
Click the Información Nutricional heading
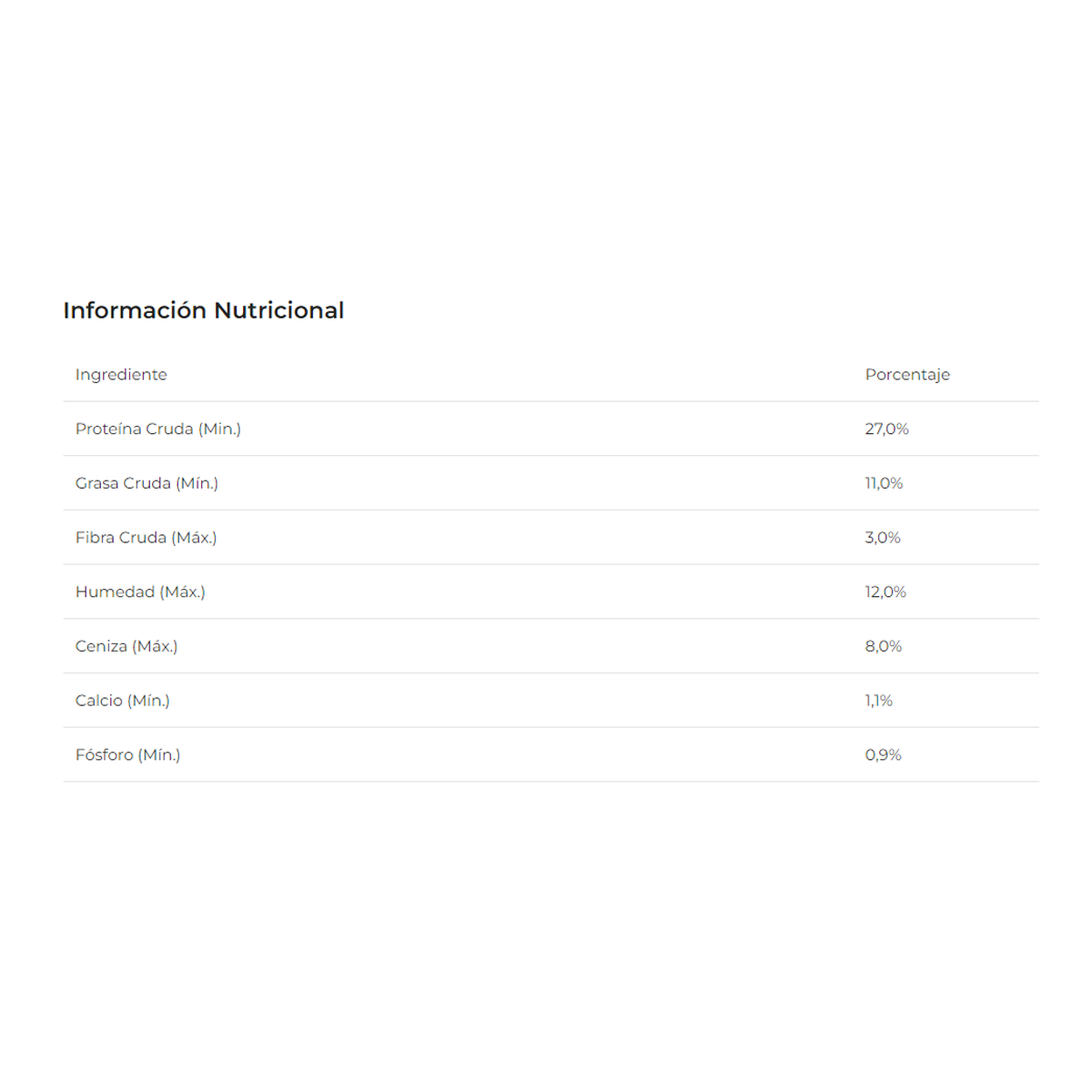204,310
